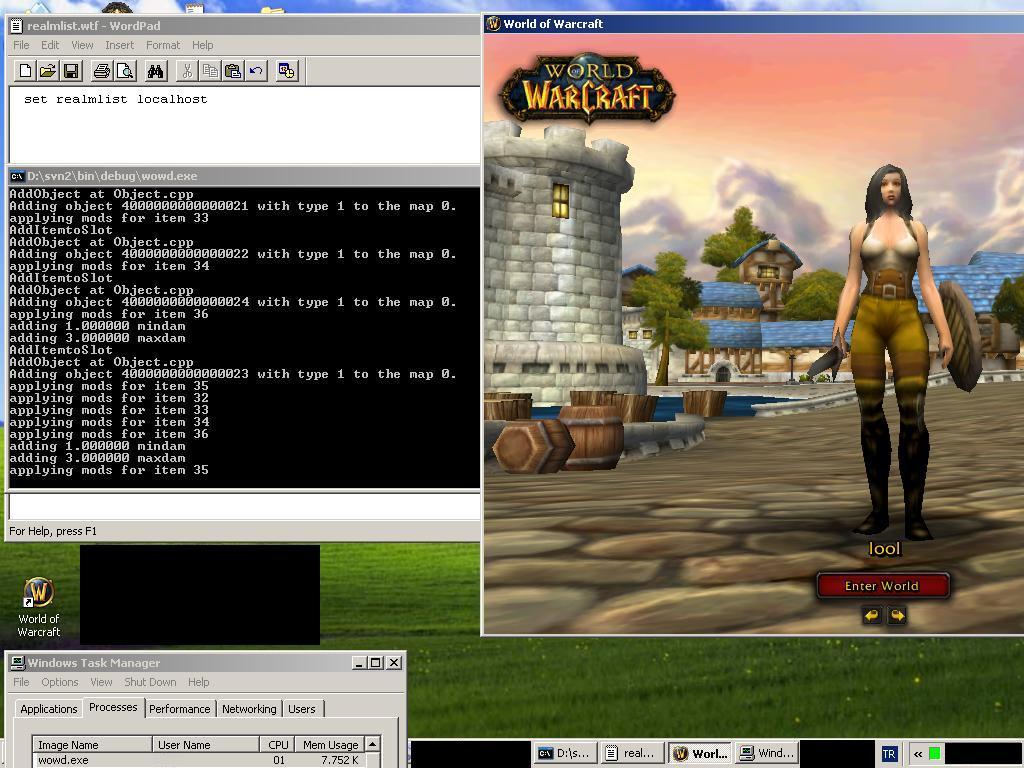This screenshot has width=1024, height=768.
Task: Open the Task Manager File menu
Action: pos(21,682)
